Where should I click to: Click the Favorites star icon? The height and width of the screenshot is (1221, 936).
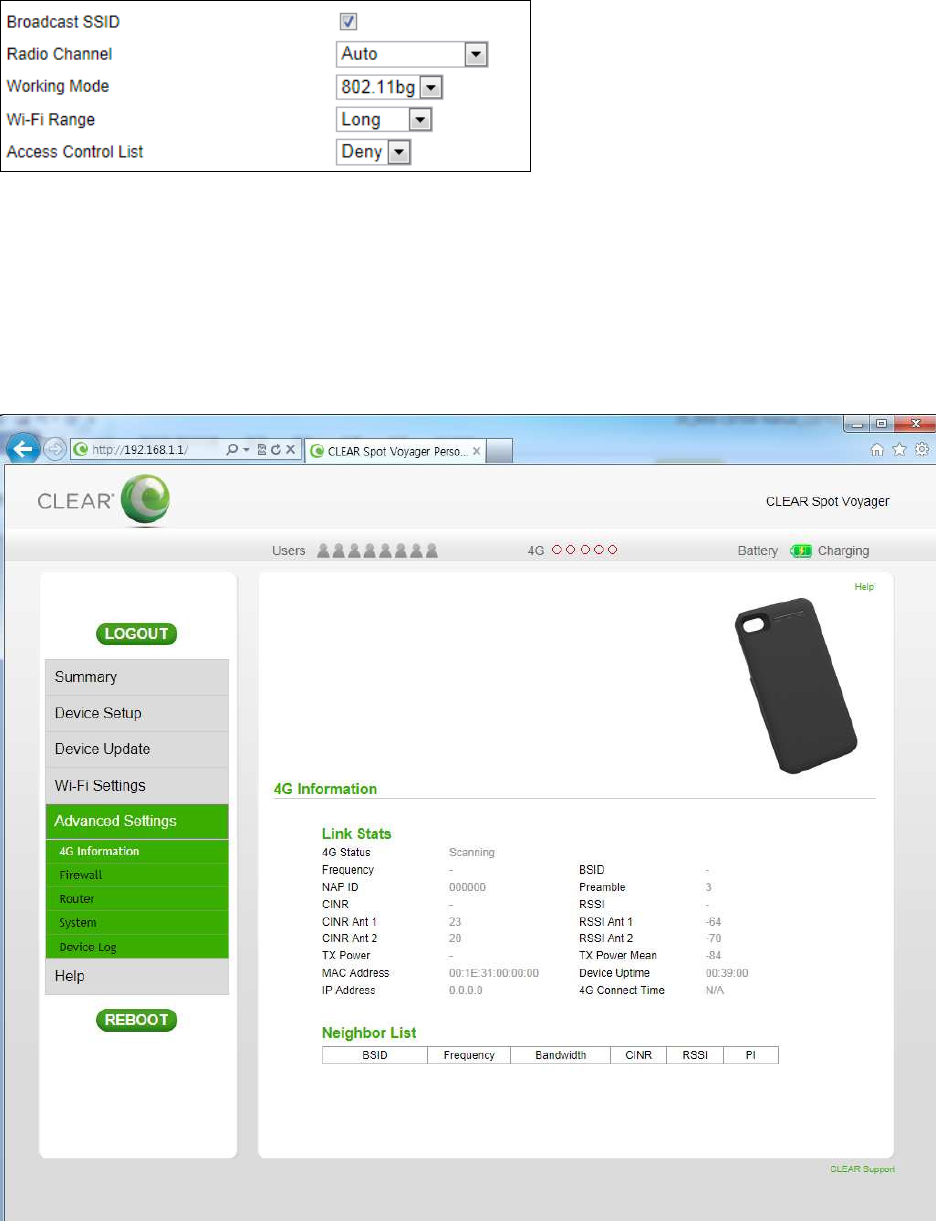point(899,450)
